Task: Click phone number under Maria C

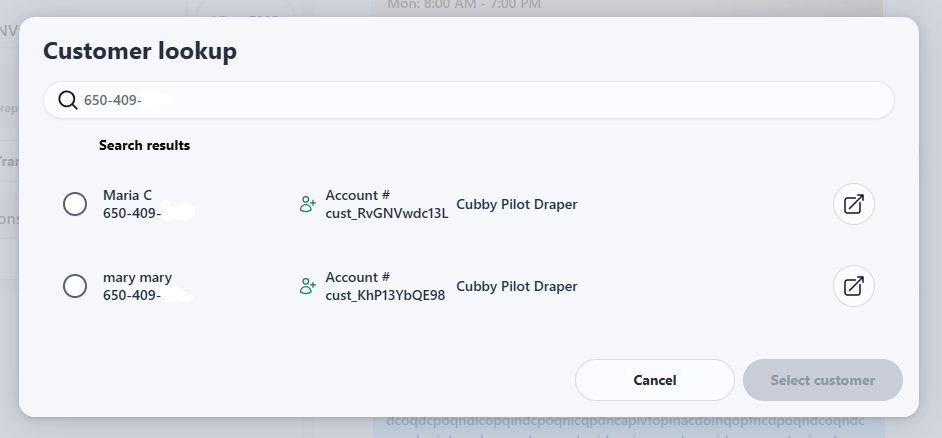Action: point(149,213)
